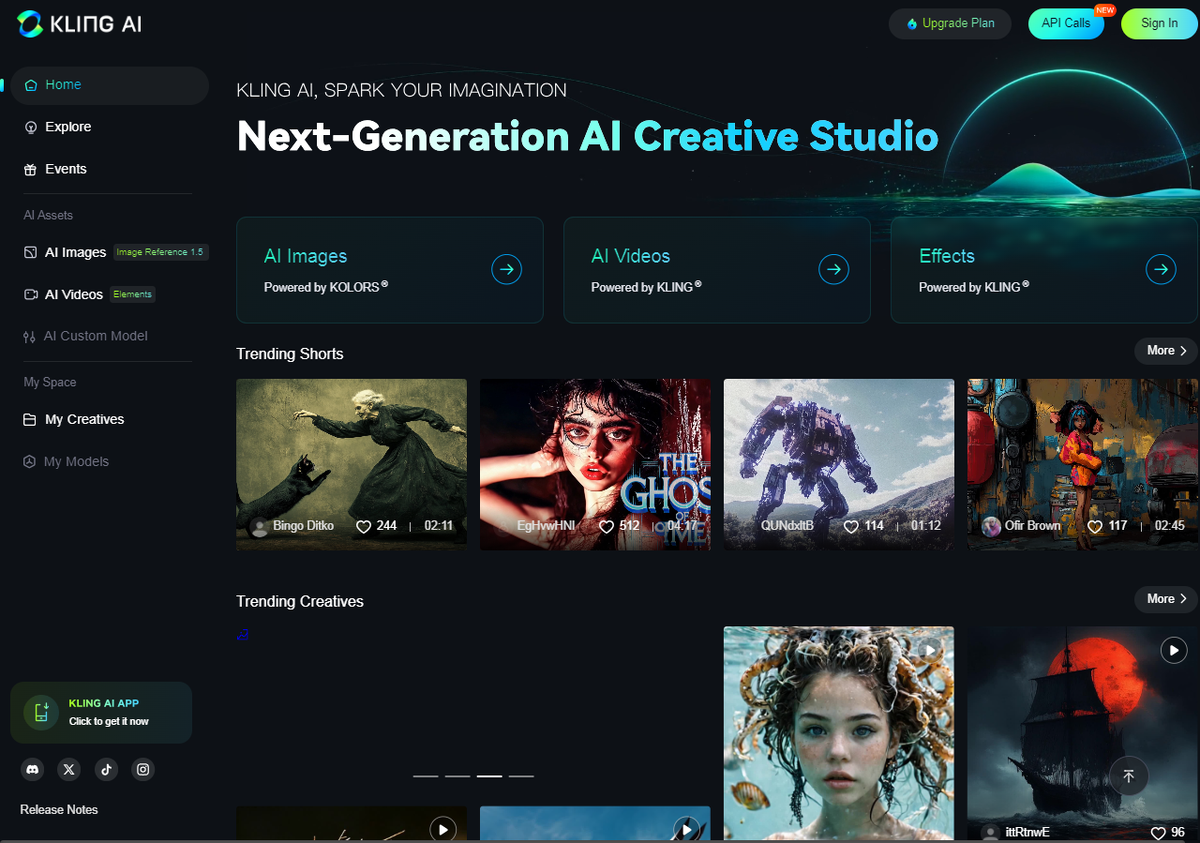The image size is (1200, 843).
Task: Like the EgHvwHNl short (512 hearts)
Action: pyautogui.click(x=606, y=526)
